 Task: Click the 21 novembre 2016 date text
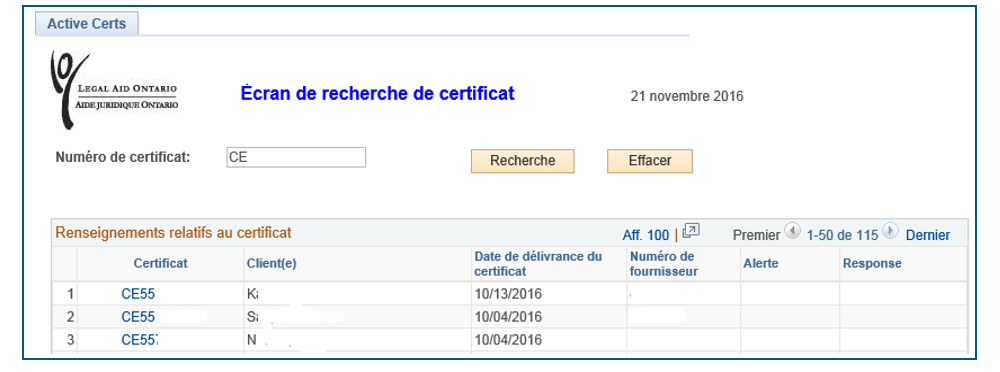point(687,96)
